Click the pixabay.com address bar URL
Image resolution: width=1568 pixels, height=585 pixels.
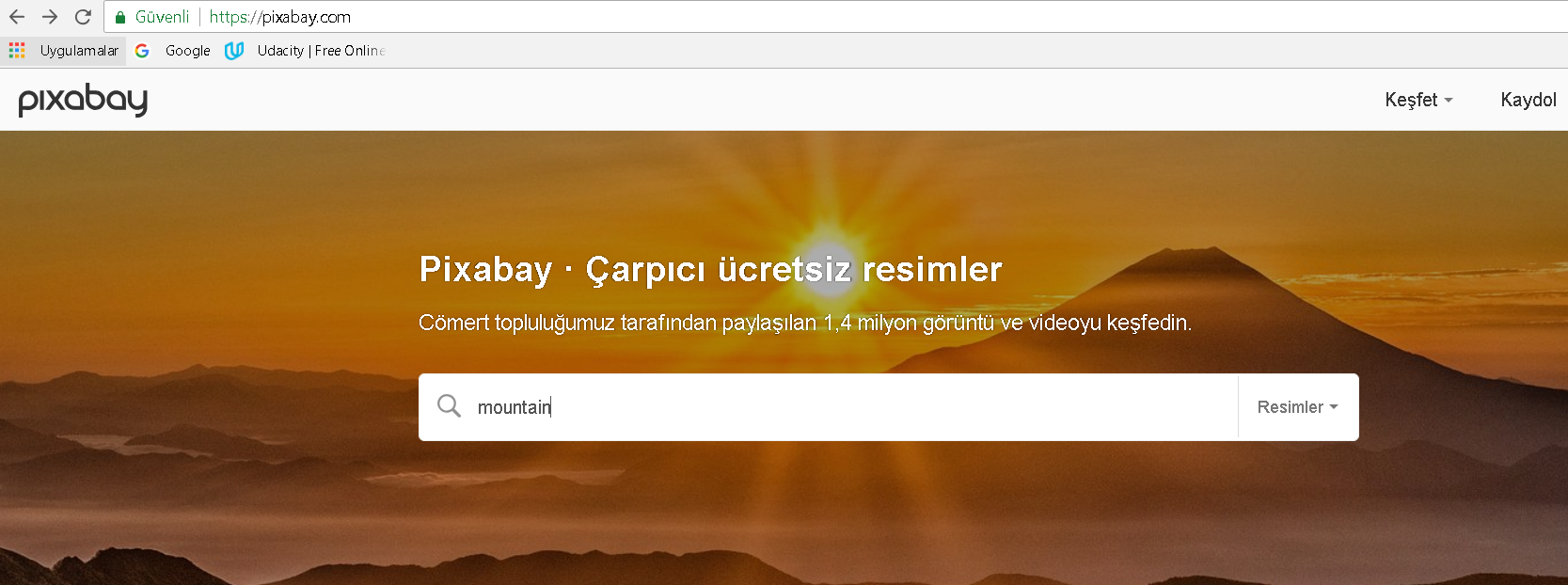click(x=279, y=17)
